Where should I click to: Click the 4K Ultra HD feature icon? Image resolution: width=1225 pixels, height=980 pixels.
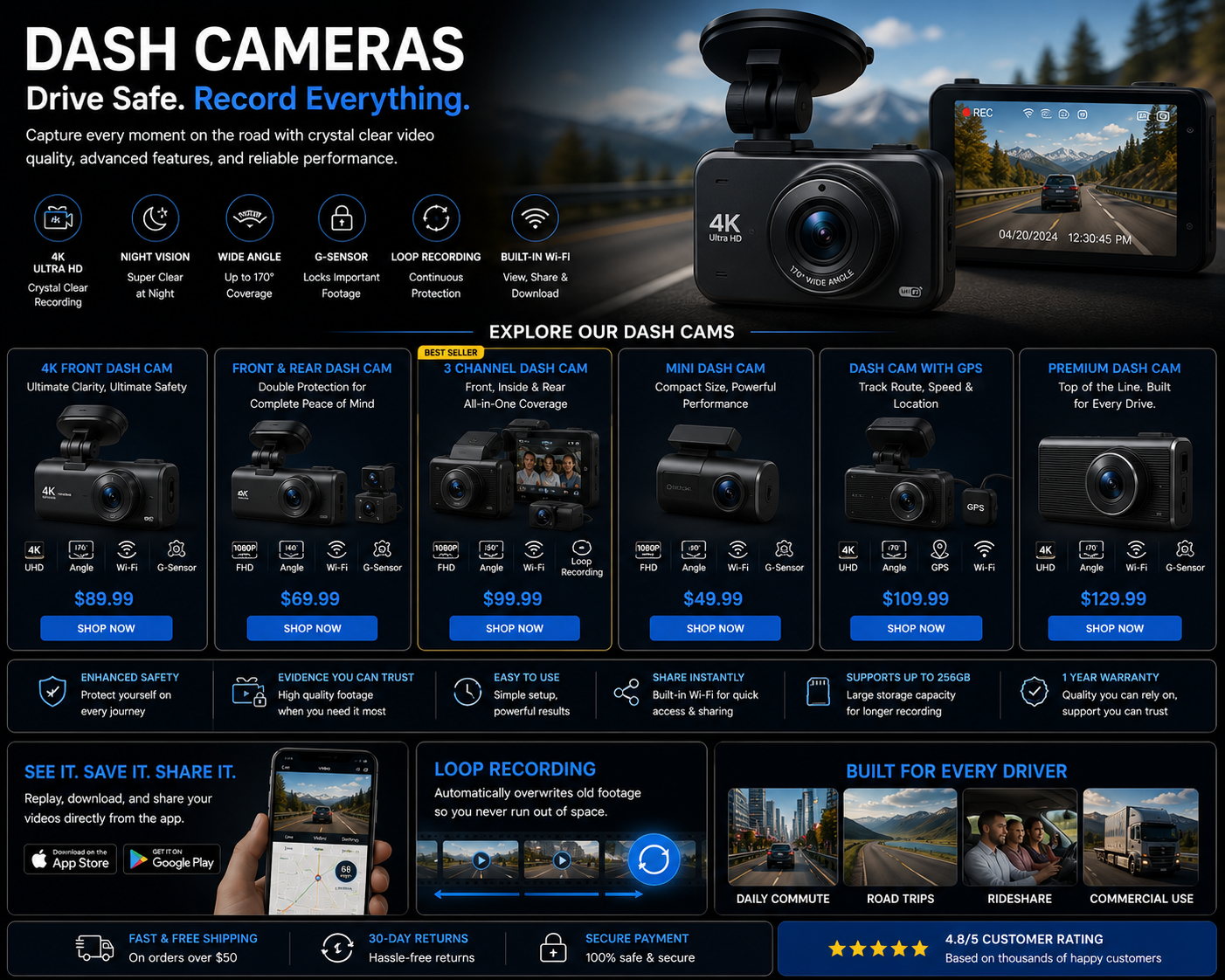tap(58, 218)
